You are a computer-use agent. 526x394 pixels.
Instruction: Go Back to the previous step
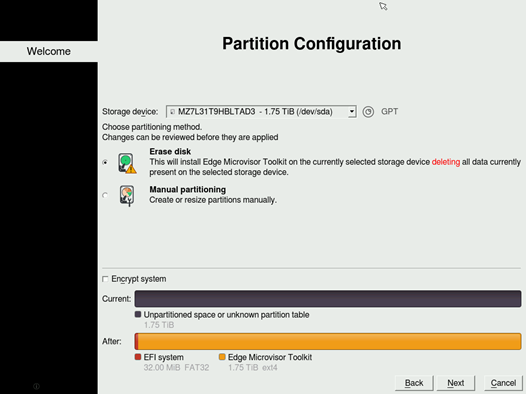(x=414, y=383)
